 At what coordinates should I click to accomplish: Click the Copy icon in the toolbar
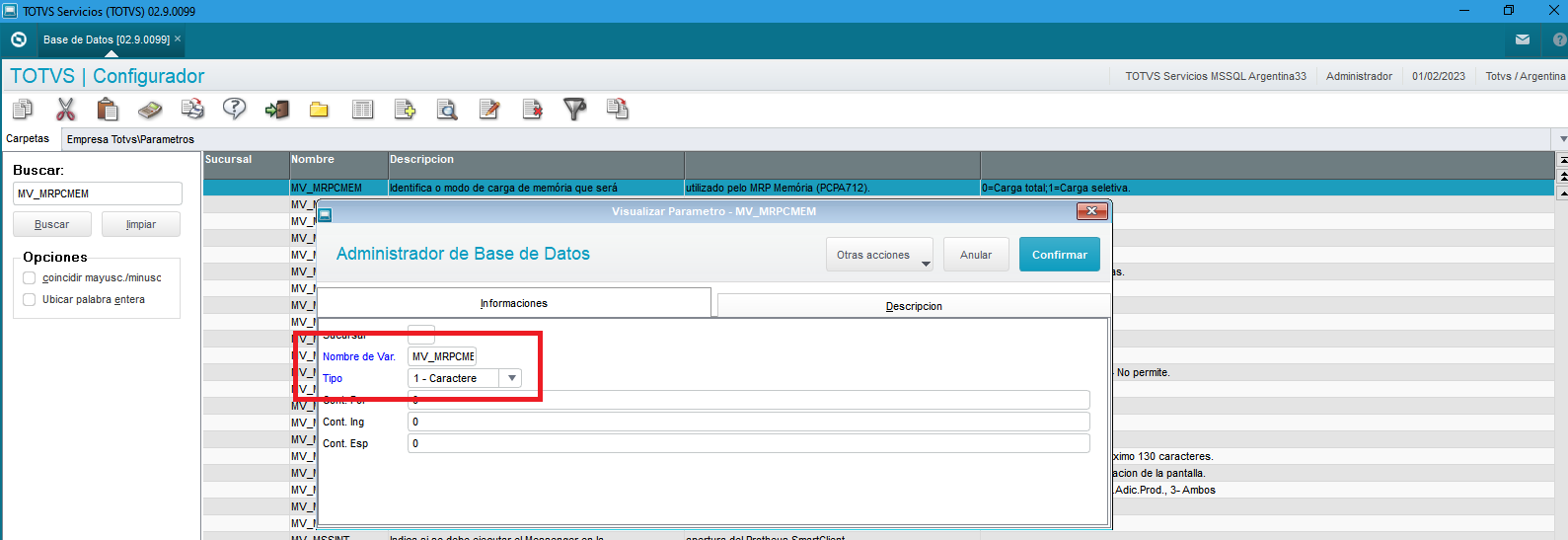tap(22, 109)
